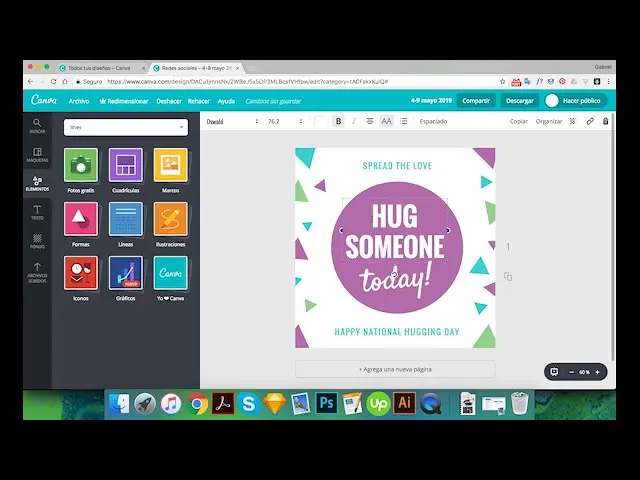Screen dimensions: 640x480
Task: Select the Cuadrículas grid category
Action: pyautogui.click(x=126, y=165)
